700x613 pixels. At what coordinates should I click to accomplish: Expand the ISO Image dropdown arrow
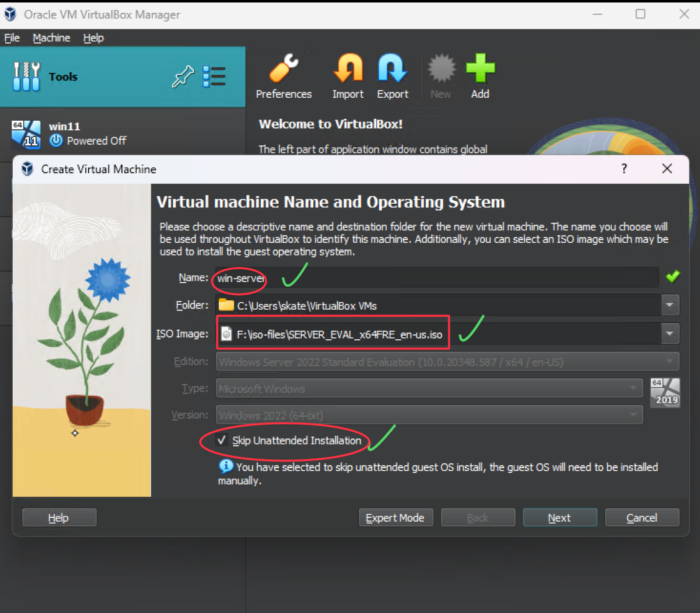(668, 333)
